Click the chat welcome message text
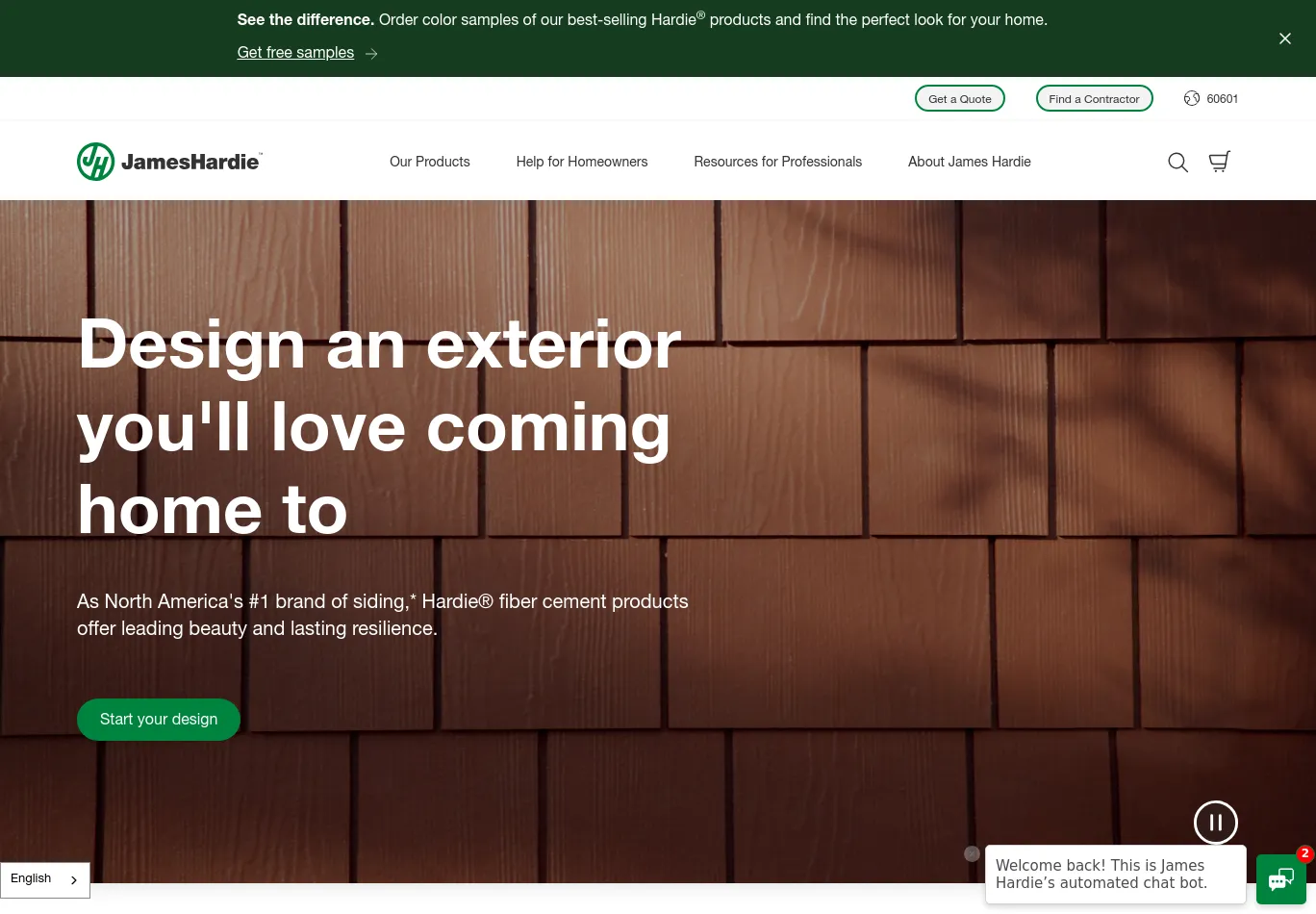 tap(1101, 874)
